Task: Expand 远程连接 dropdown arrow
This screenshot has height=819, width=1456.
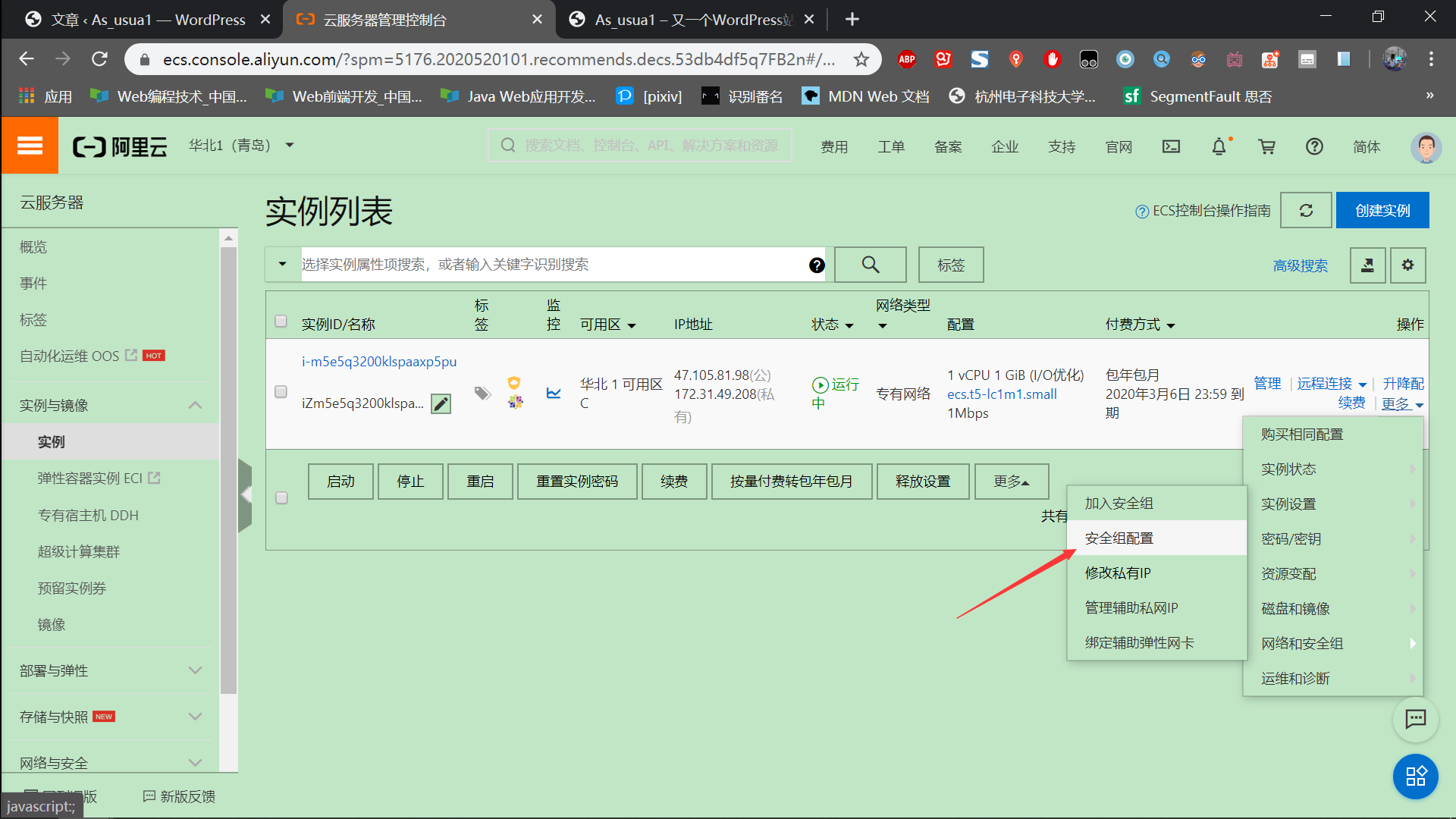Action: click(1363, 384)
